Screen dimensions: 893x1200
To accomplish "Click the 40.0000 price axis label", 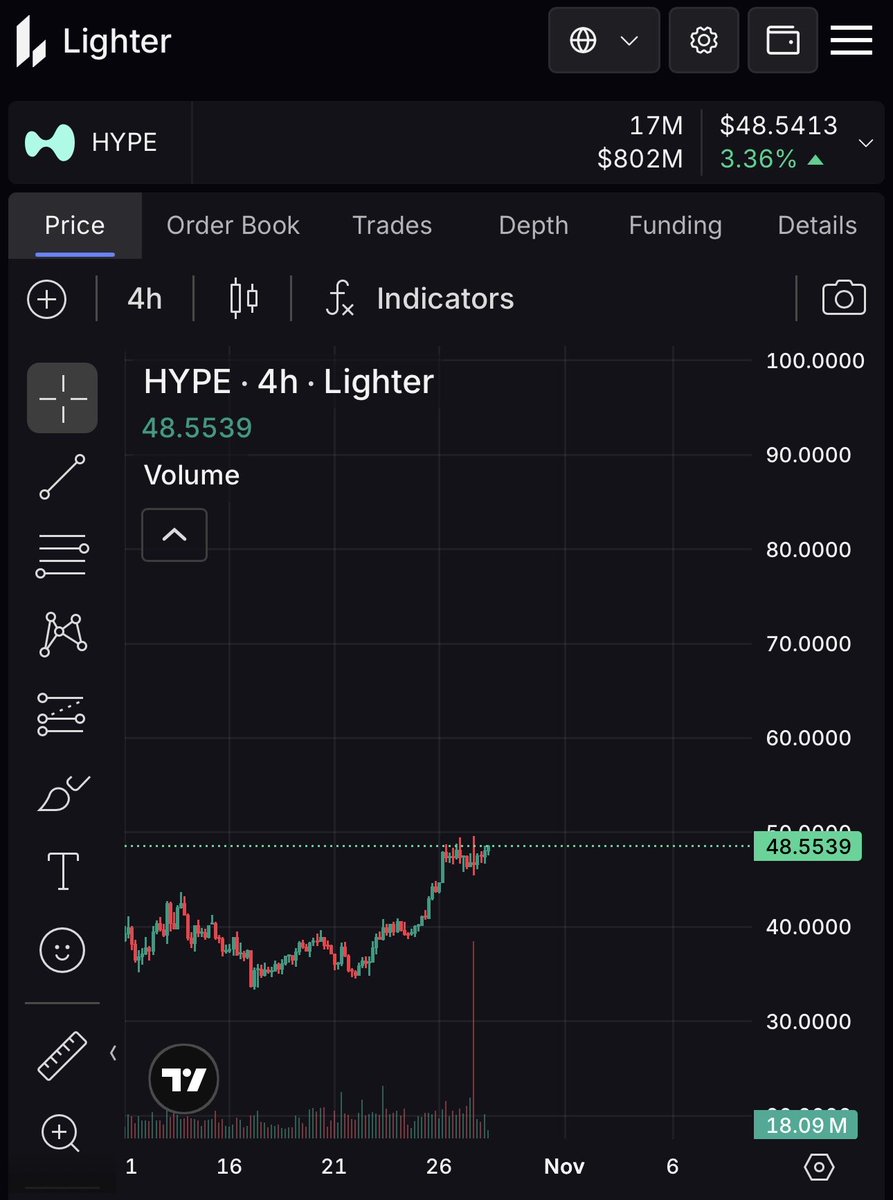I will coord(809,927).
